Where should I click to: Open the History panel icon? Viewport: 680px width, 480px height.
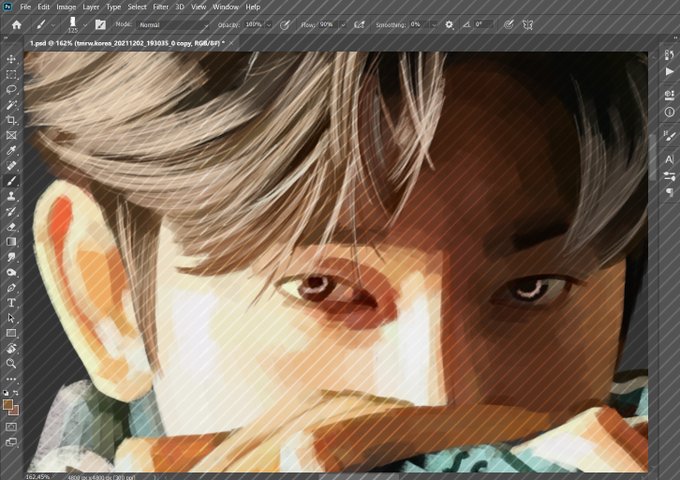pyautogui.click(x=669, y=55)
